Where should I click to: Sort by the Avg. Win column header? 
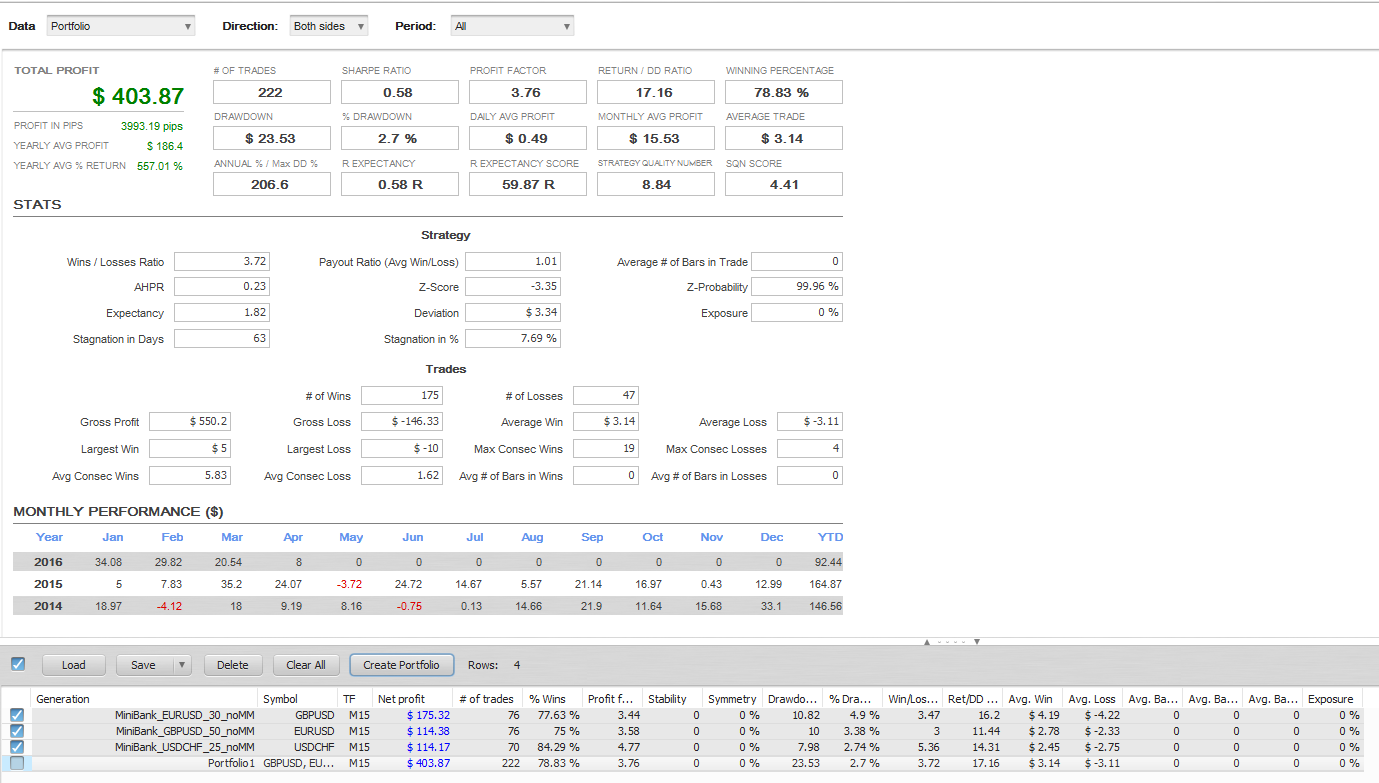tap(1032, 699)
